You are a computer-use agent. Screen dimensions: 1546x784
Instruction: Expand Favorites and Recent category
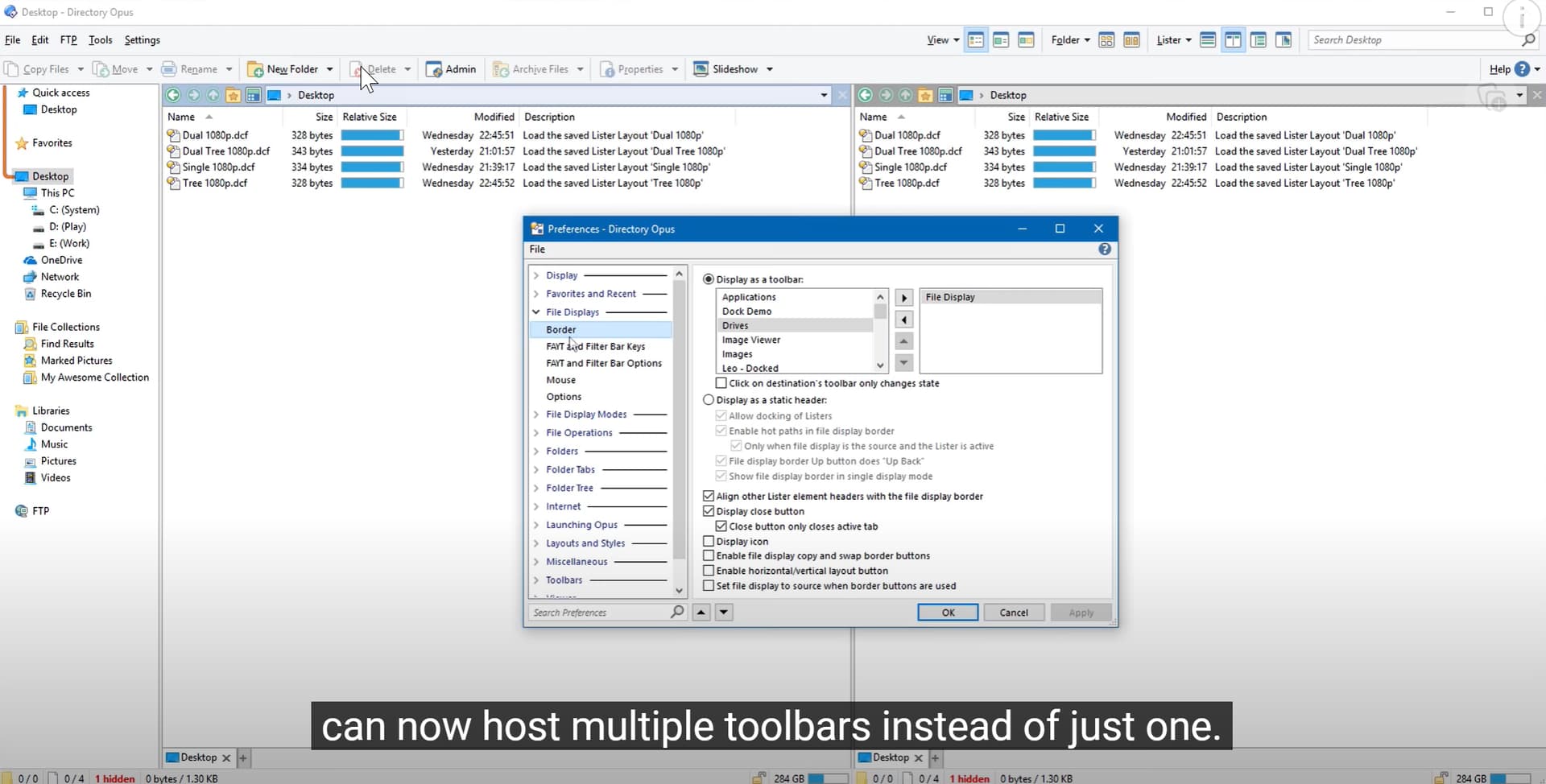click(536, 294)
